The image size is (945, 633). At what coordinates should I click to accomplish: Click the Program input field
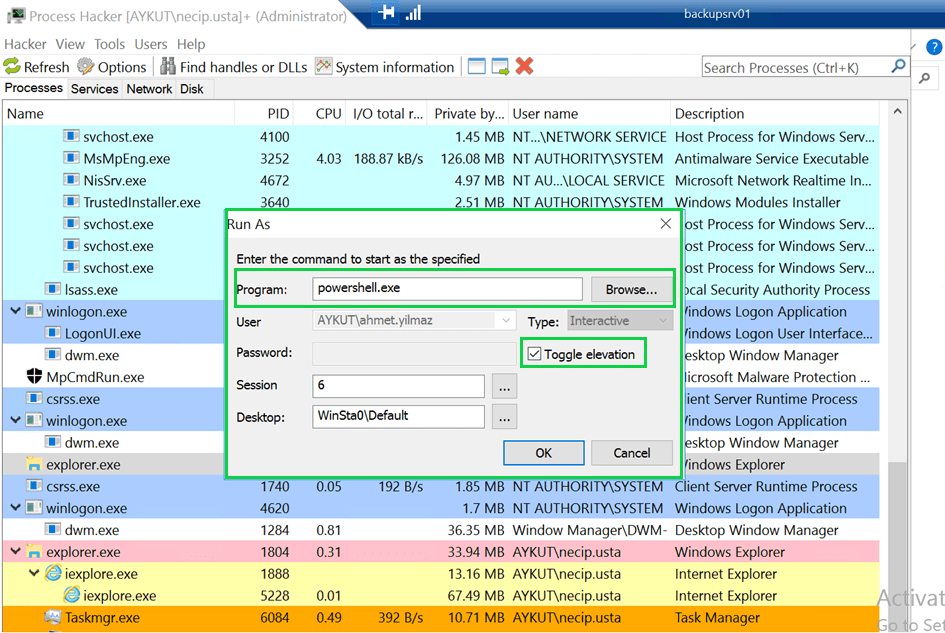(x=446, y=289)
